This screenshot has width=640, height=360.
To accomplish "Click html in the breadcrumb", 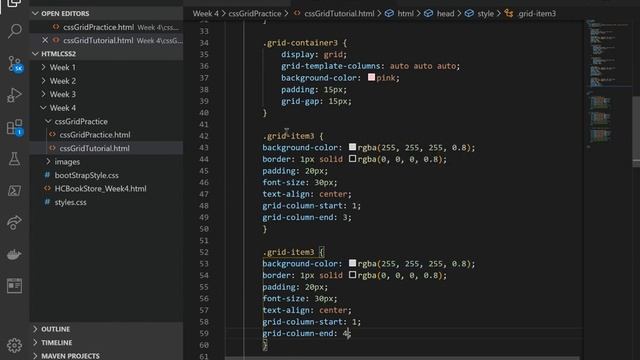I will click(x=405, y=13).
